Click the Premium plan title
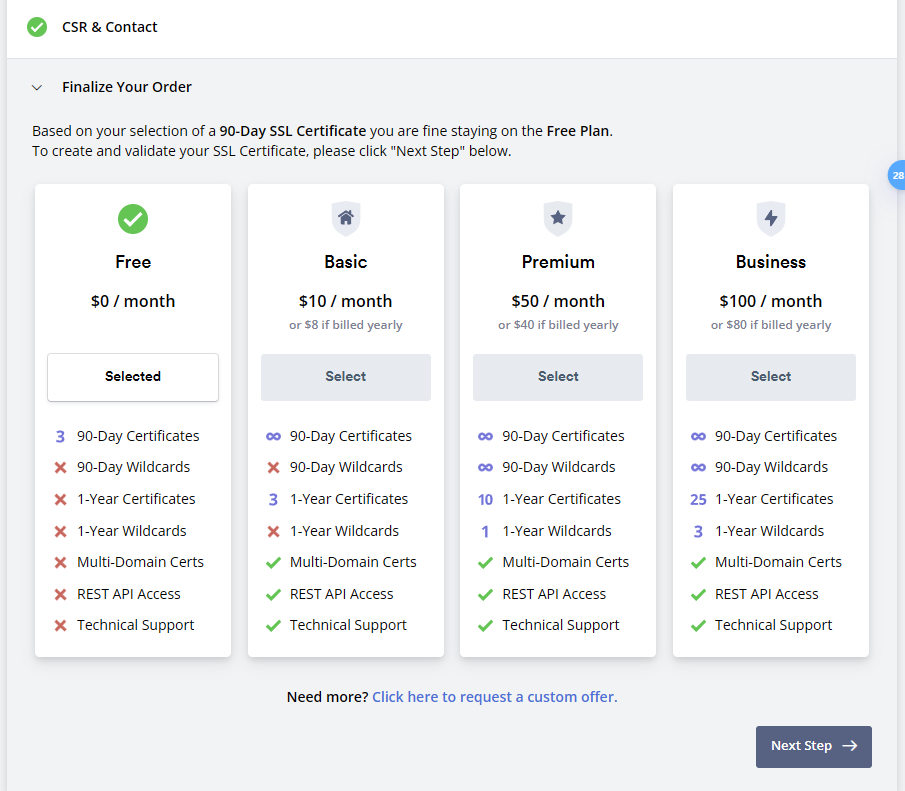This screenshot has height=791, width=905. point(558,262)
